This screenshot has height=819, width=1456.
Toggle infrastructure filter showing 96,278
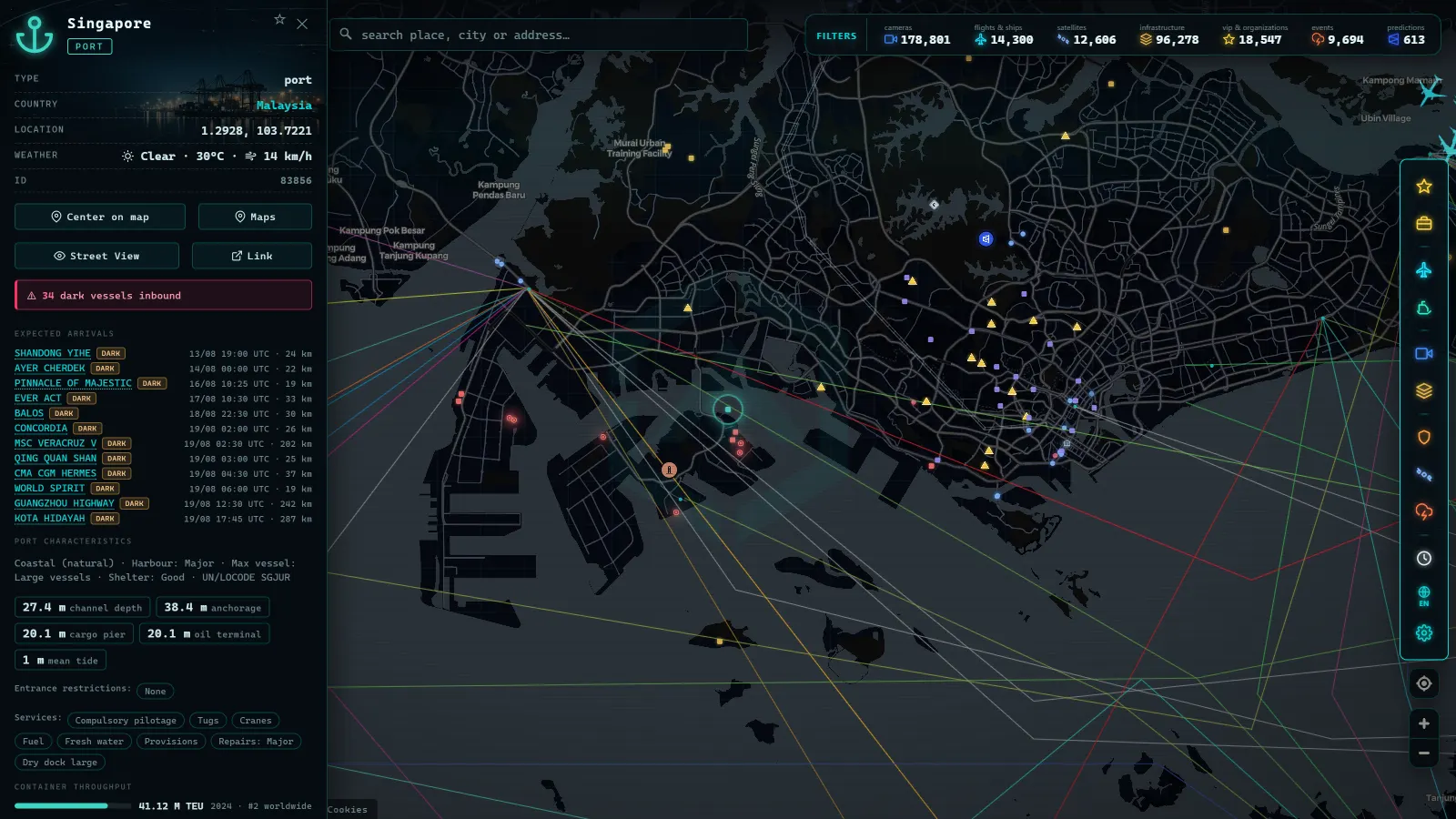point(1168,35)
